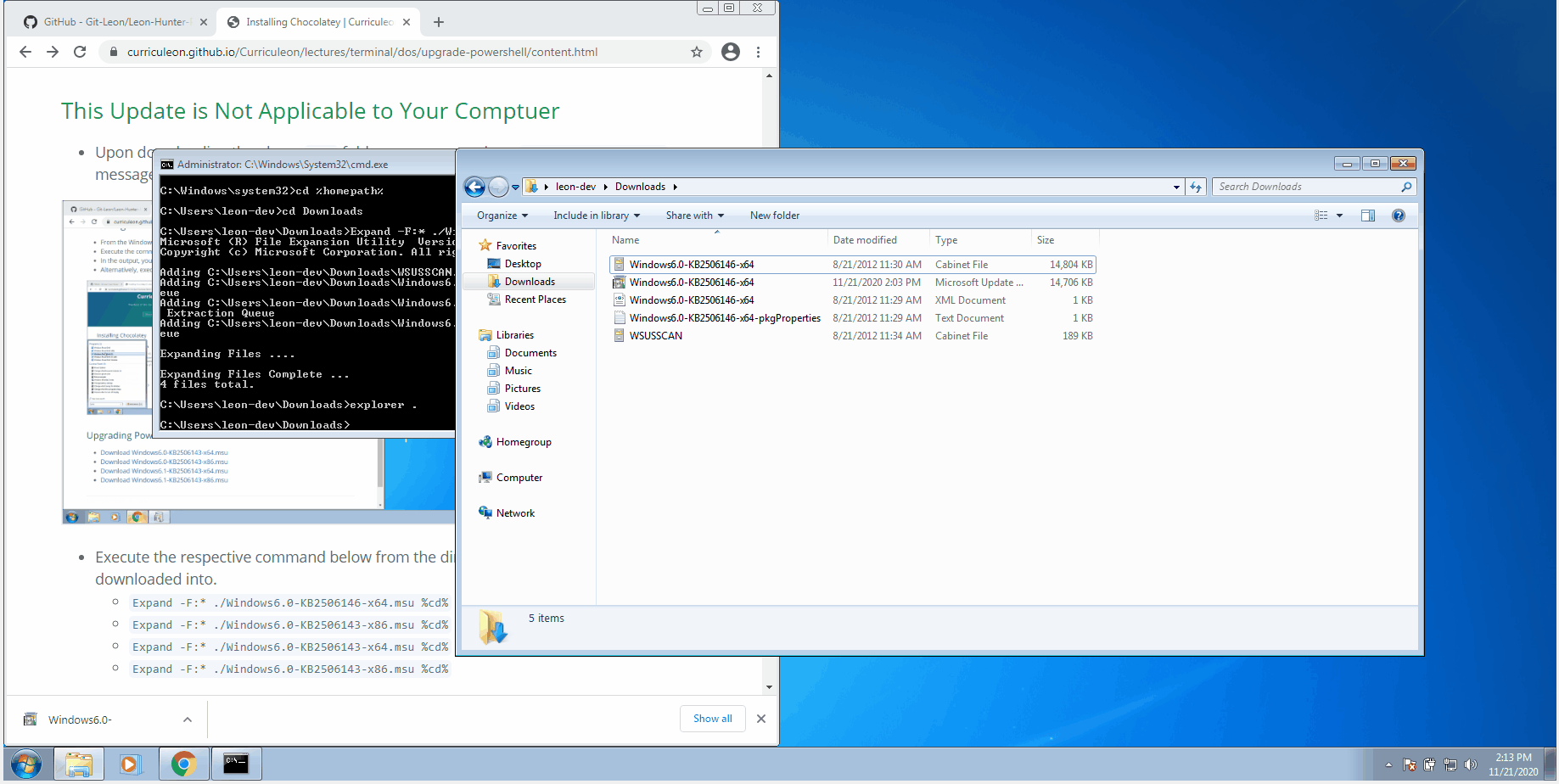The image size is (1559, 784).
Task: Open Recent Places in sidebar
Action: (535, 300)
